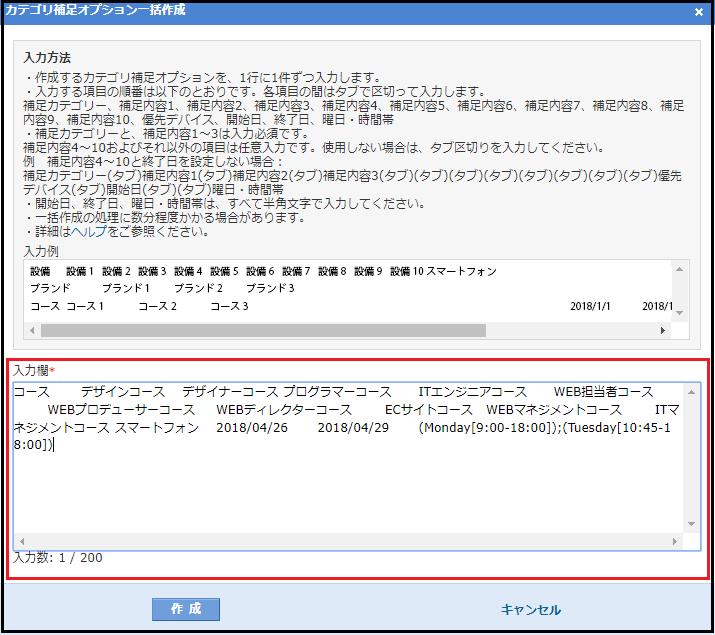Click the 入力欄 label
715x635 pixels.
point(34,370)
